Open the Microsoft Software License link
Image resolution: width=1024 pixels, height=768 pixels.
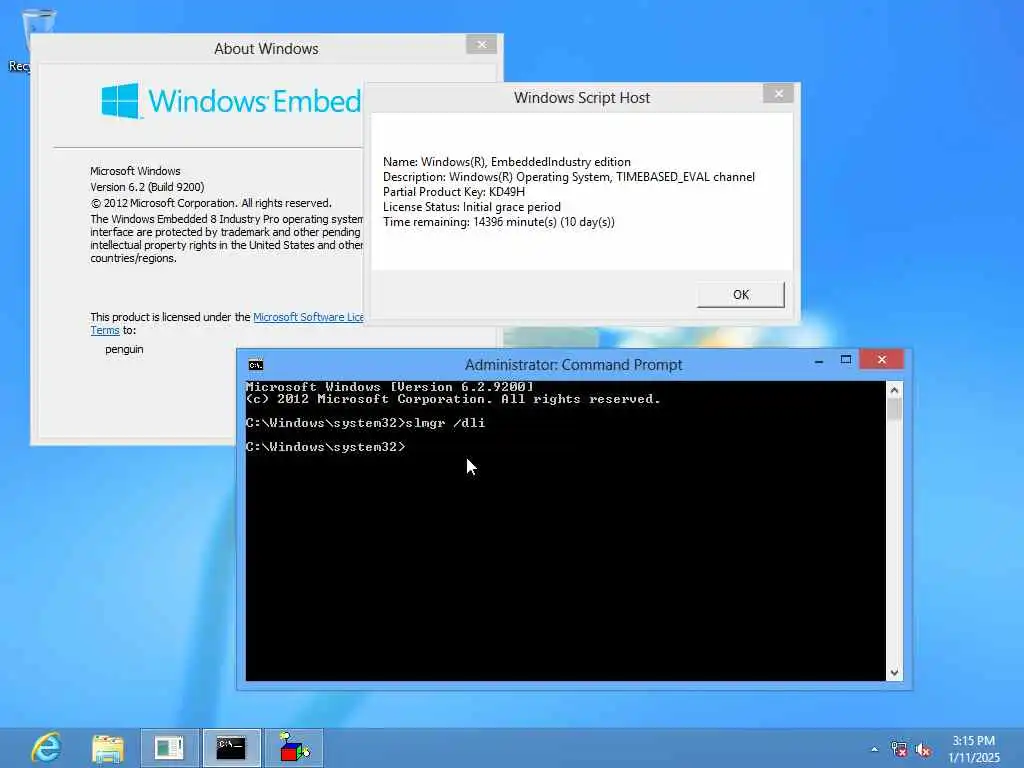(308, 317)
